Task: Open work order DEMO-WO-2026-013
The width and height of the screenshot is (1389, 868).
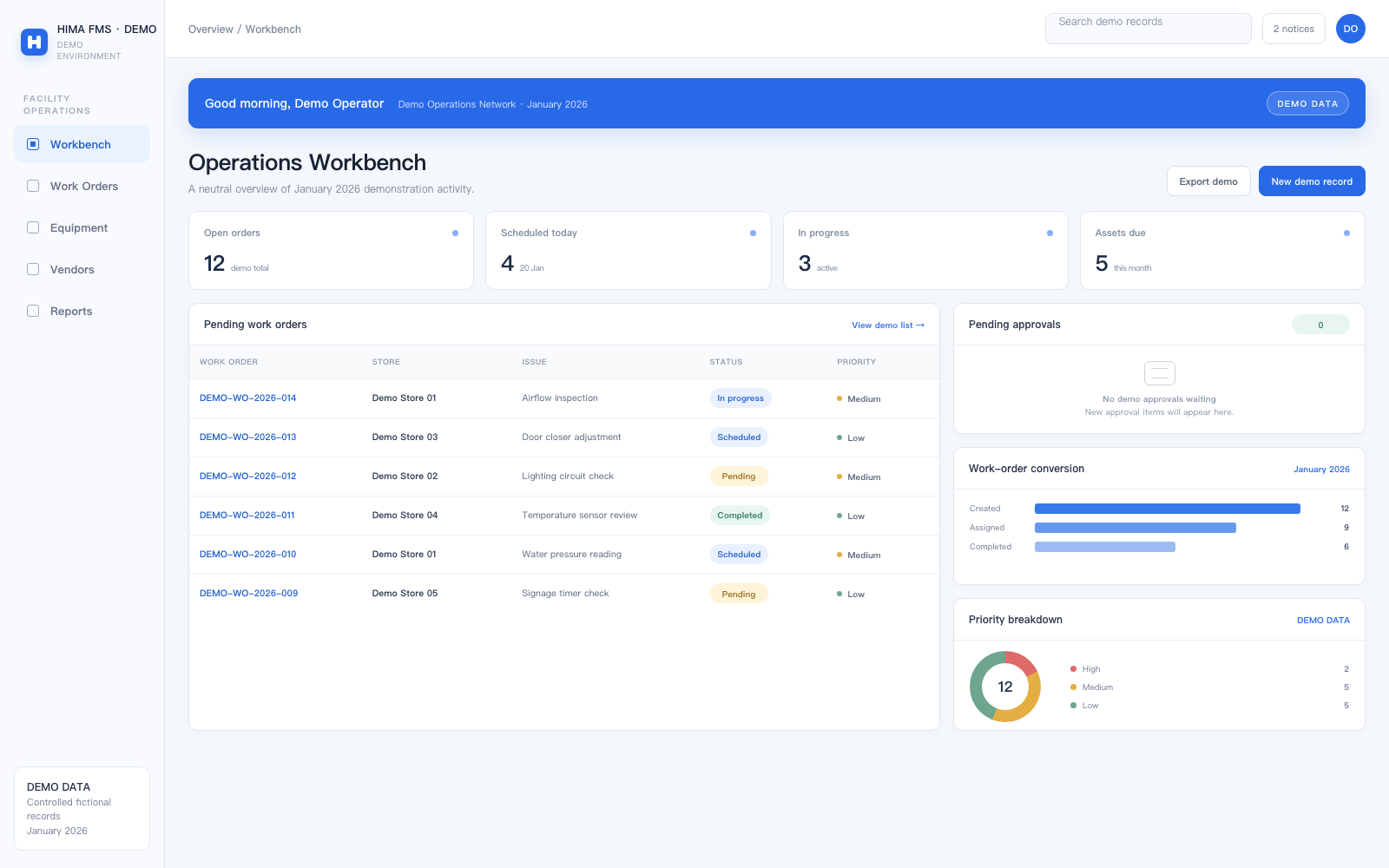Action: pyautogui.click(x=248, y=437)
